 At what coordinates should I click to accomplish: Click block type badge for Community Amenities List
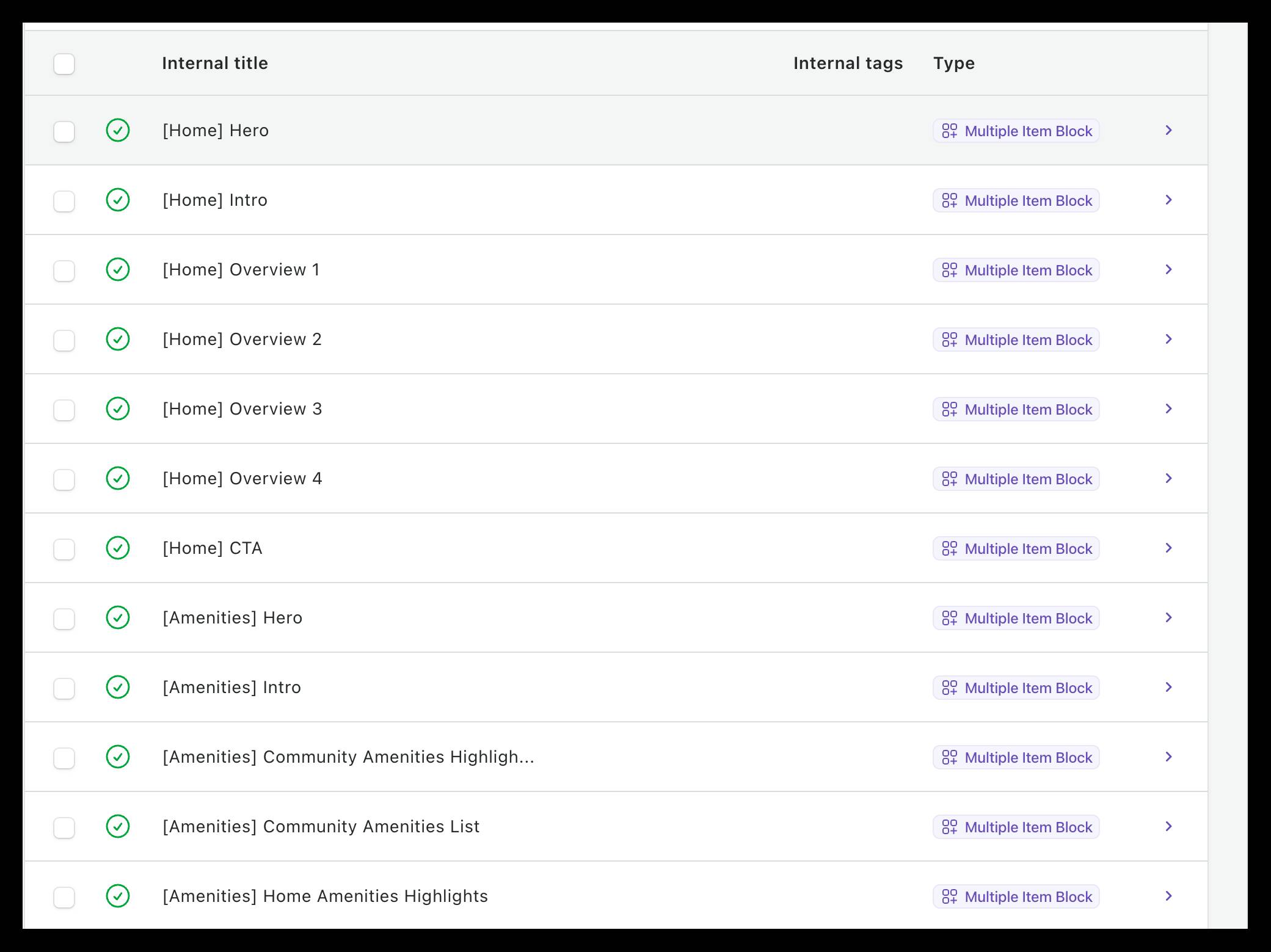tap(1016, 827)
